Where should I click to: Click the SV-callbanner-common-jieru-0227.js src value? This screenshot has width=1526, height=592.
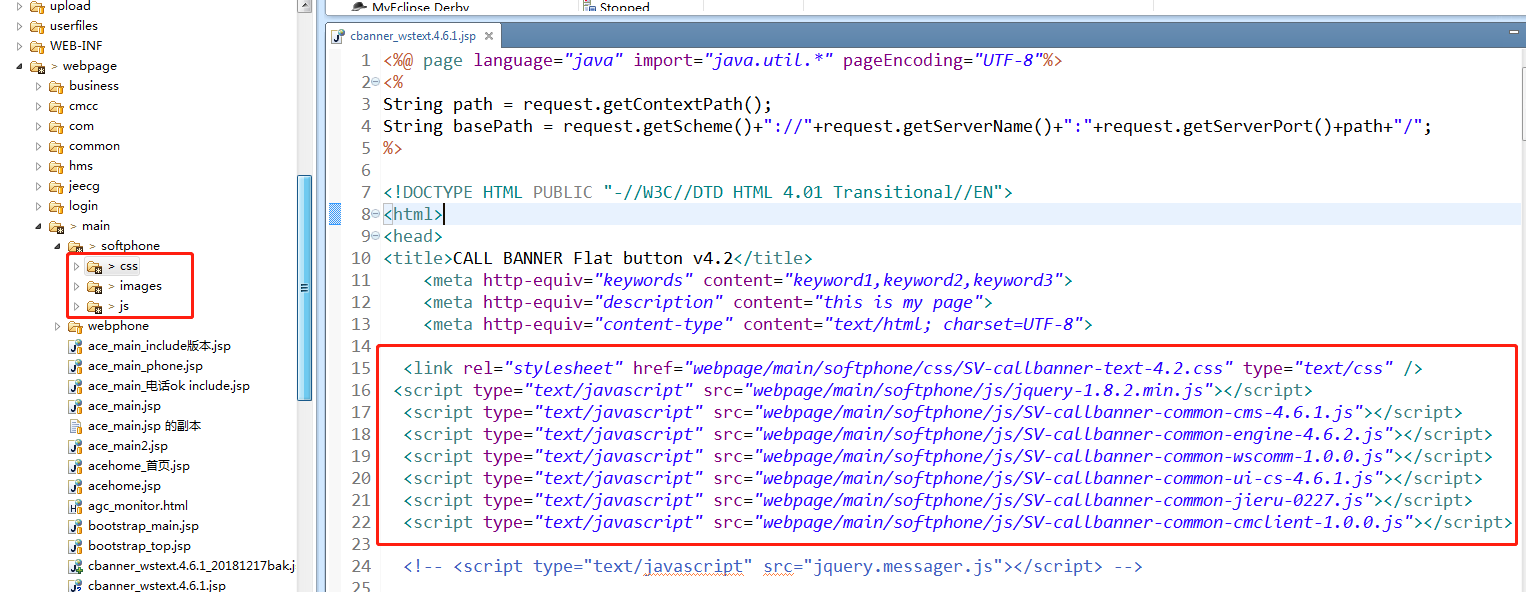pos(1065,501)
